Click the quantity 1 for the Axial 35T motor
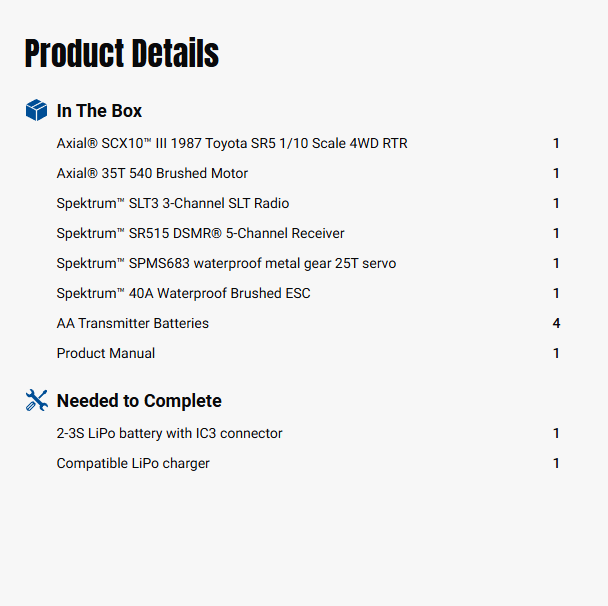608x606 pixels. pos(556,174)
